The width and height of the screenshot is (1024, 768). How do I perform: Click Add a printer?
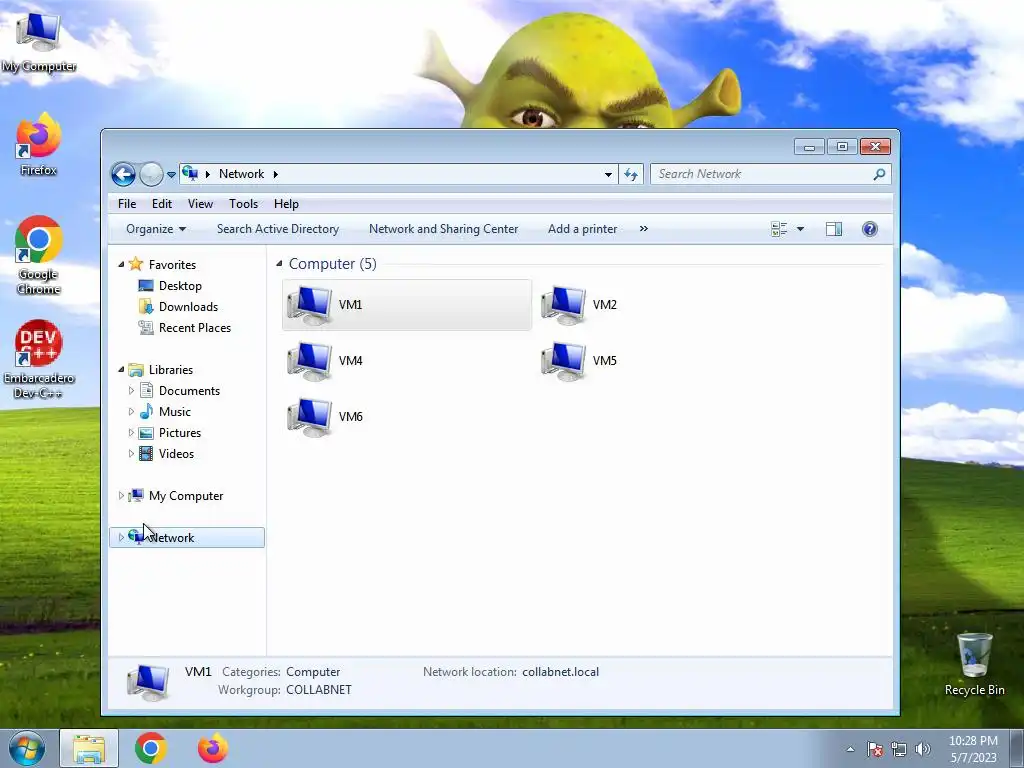(583, 229)
